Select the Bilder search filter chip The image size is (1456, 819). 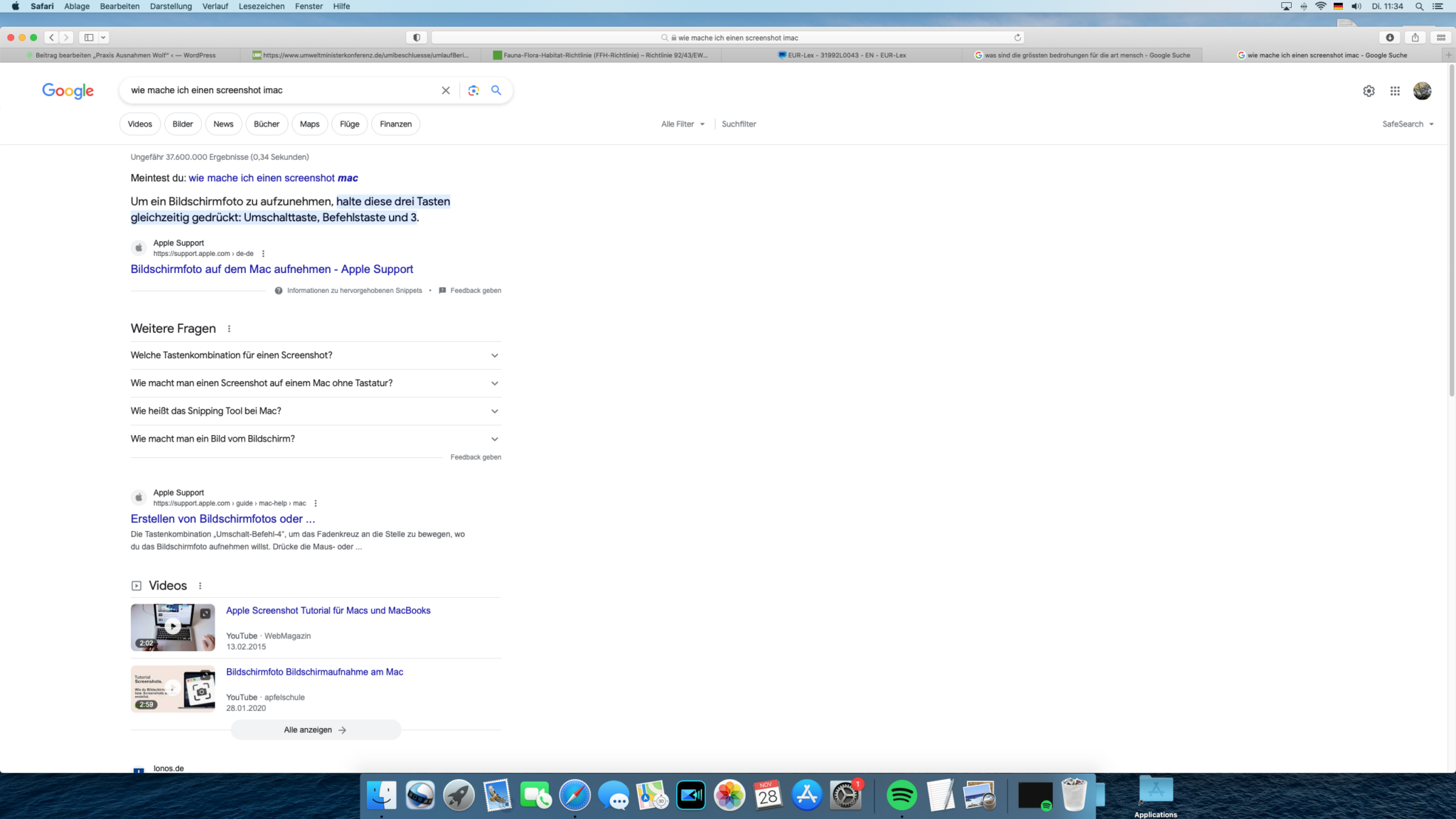pos(183,124)
